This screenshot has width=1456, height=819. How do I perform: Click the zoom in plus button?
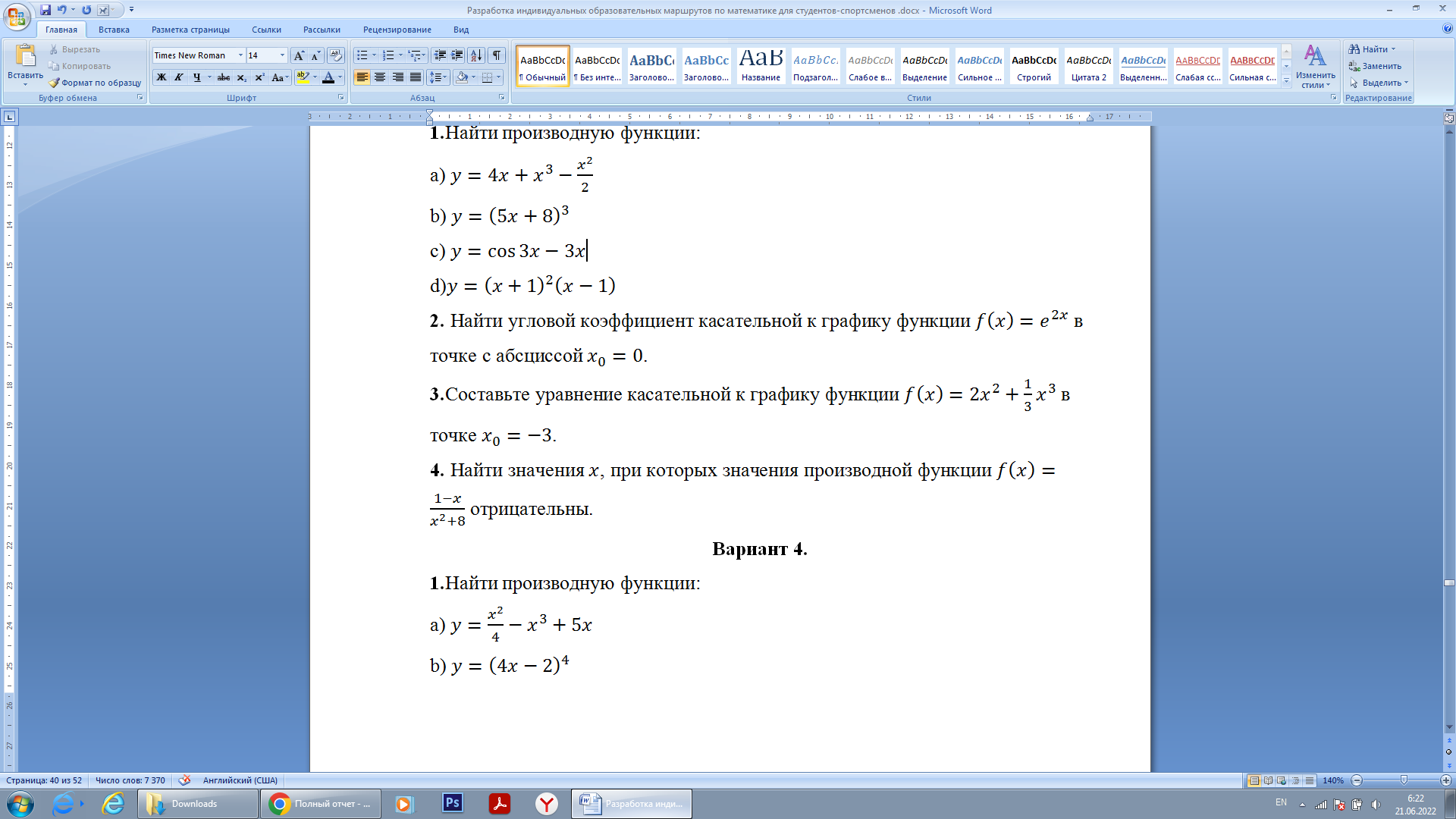1446,780
